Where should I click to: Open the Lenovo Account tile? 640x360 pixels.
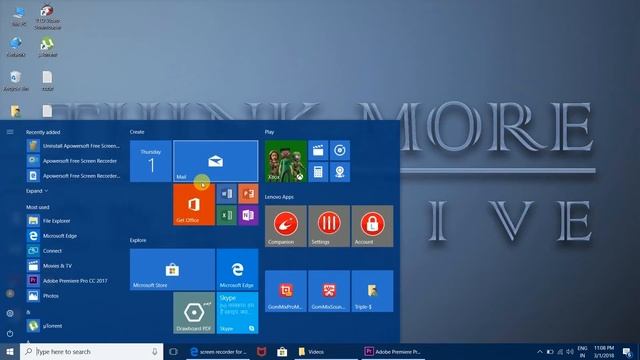click(372, 226)
